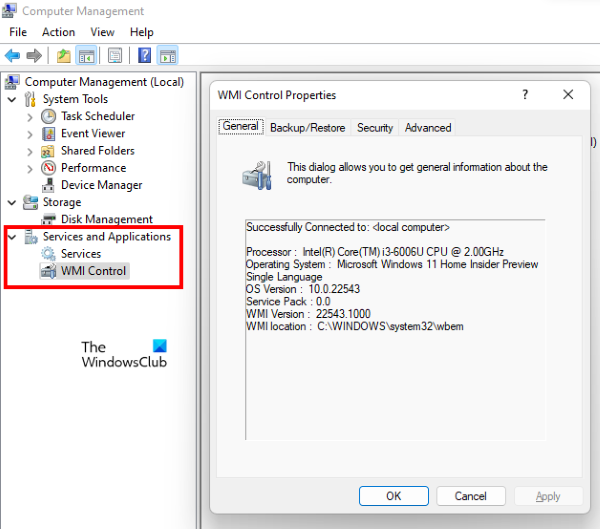600x529 pixels.
Task: Open the File menu
Action: (x=18, y=32)
